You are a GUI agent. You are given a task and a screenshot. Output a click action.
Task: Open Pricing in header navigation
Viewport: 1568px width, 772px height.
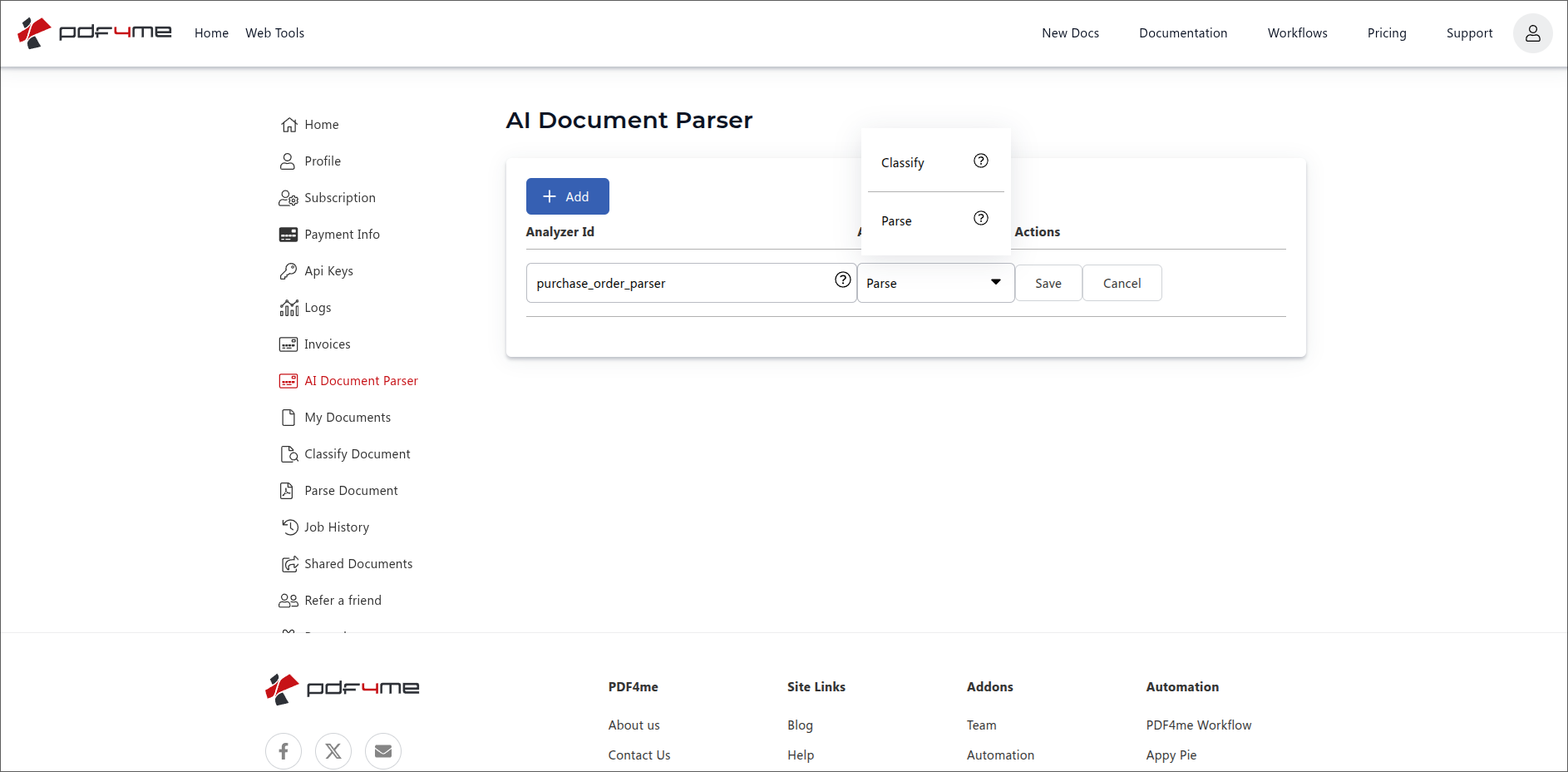click(1387, 33)
